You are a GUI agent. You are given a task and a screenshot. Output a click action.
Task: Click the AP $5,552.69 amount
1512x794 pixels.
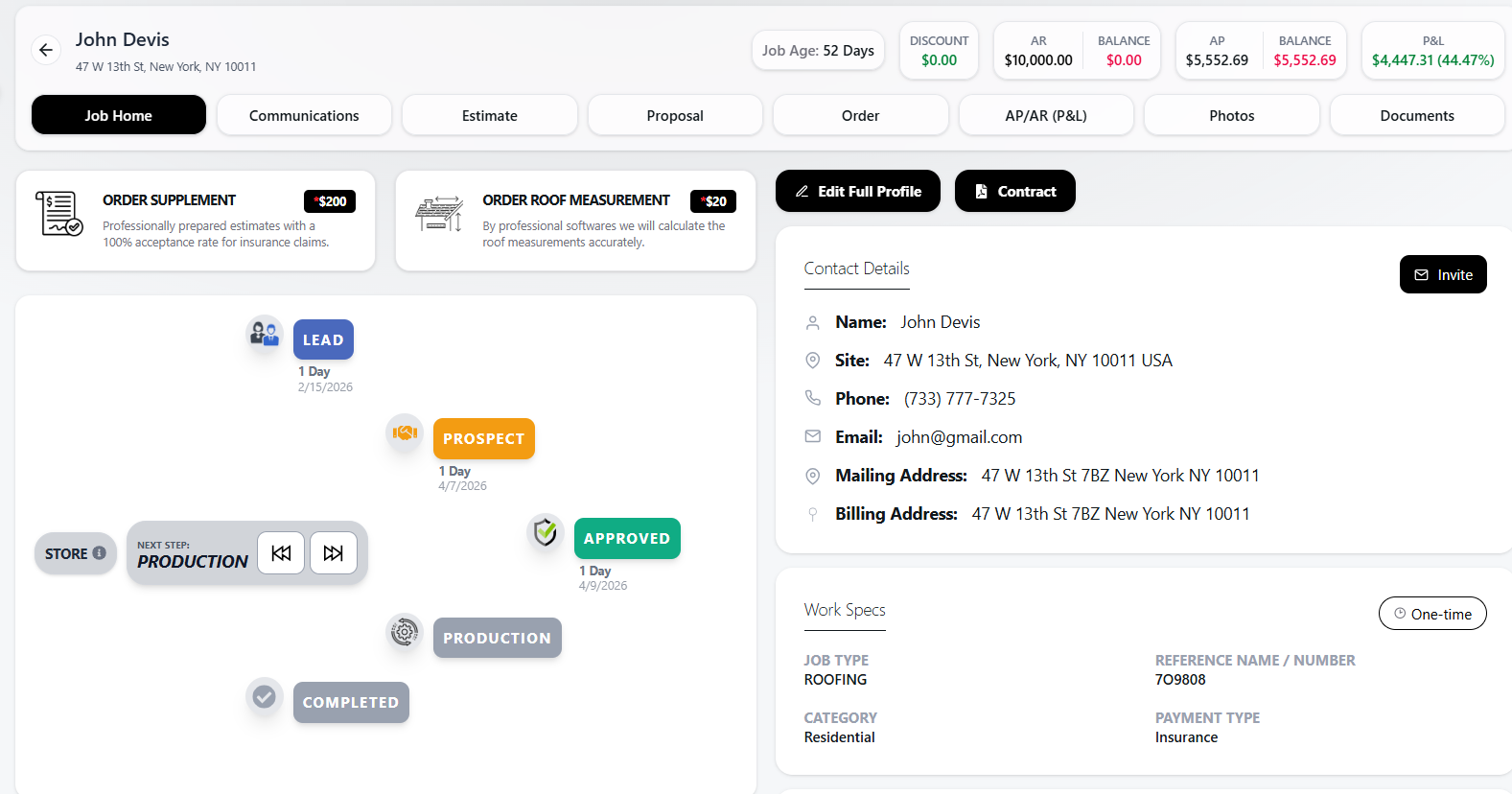pyautogui.click(x=1217, y=59)
